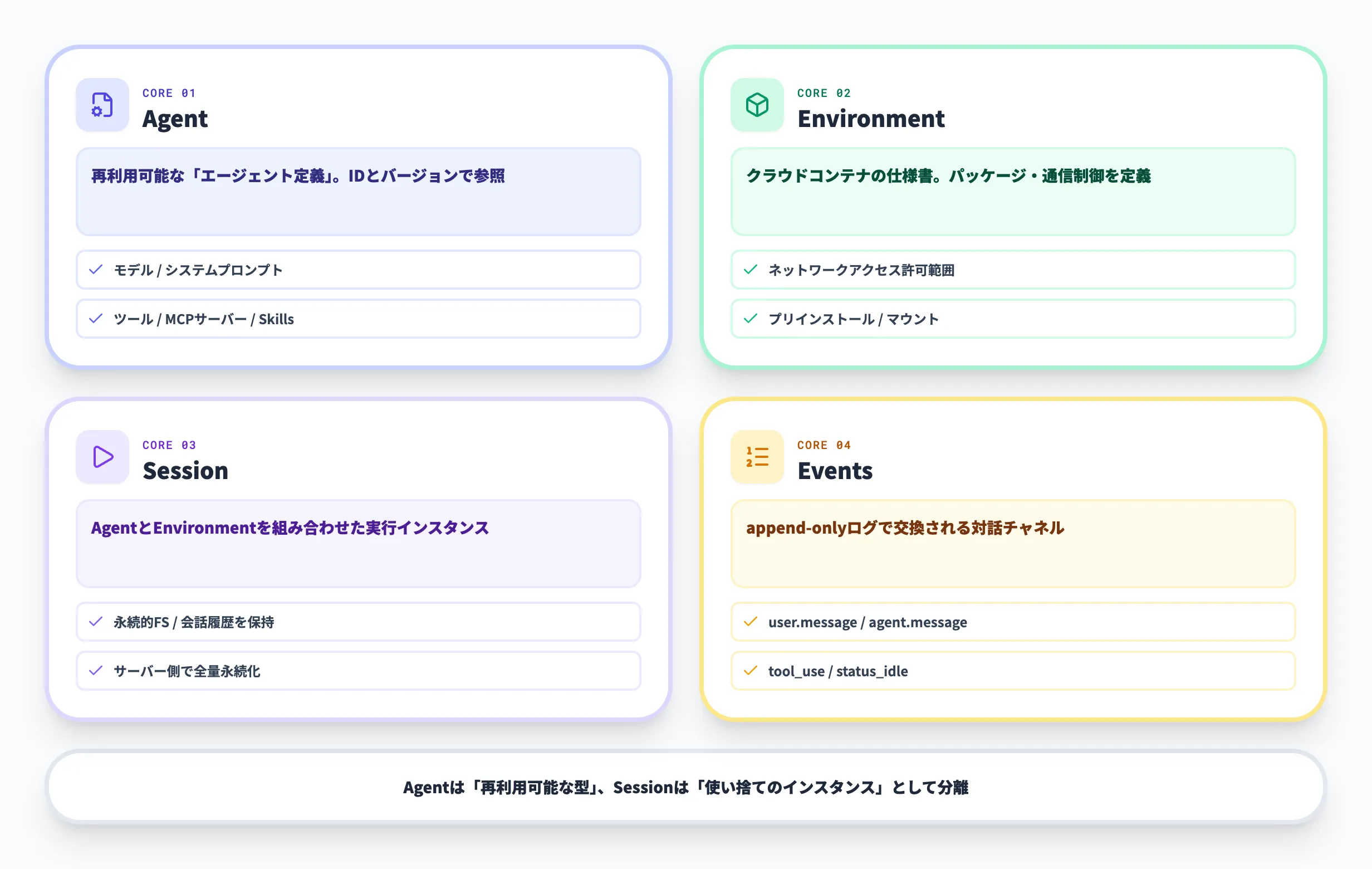The image size is (1372, 869).
Task: Select the CORE 02 label above Environment
Action: 824,93
